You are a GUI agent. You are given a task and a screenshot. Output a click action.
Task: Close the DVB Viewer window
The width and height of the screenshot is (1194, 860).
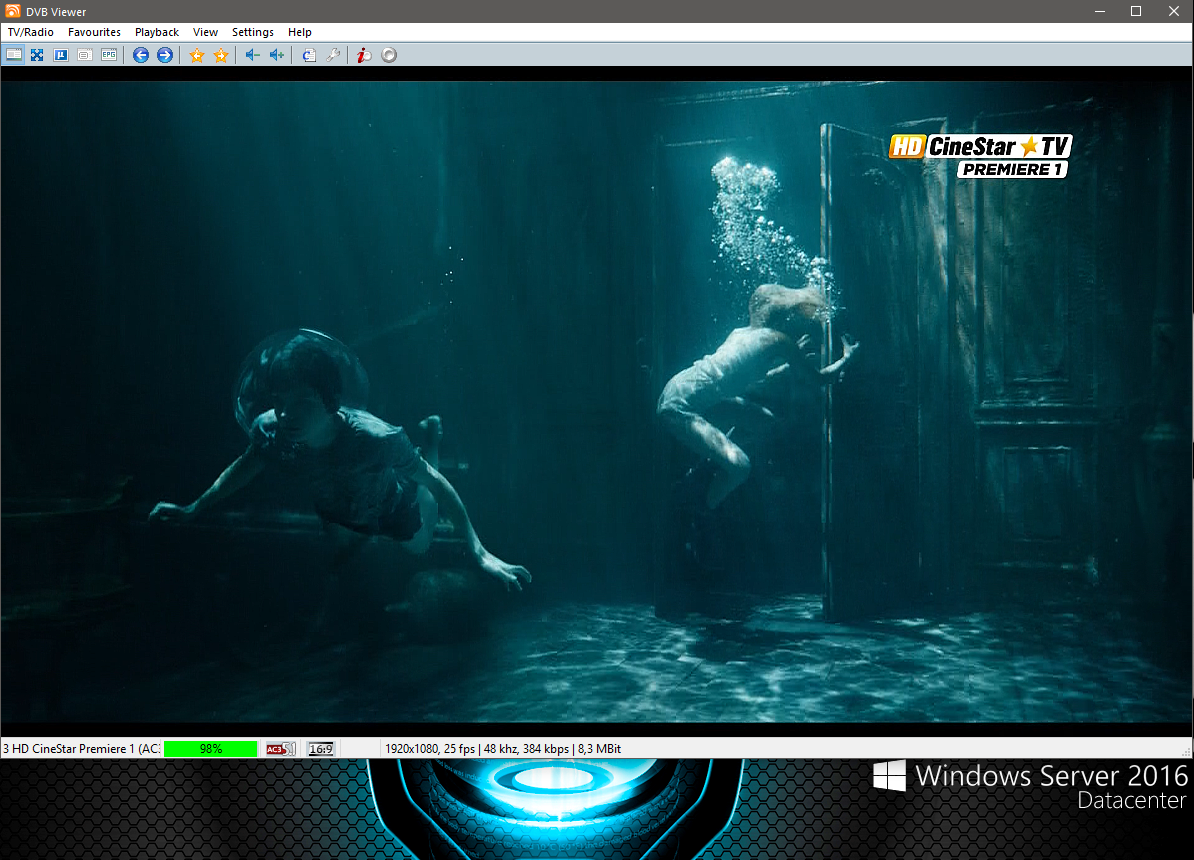point(1173,11)
